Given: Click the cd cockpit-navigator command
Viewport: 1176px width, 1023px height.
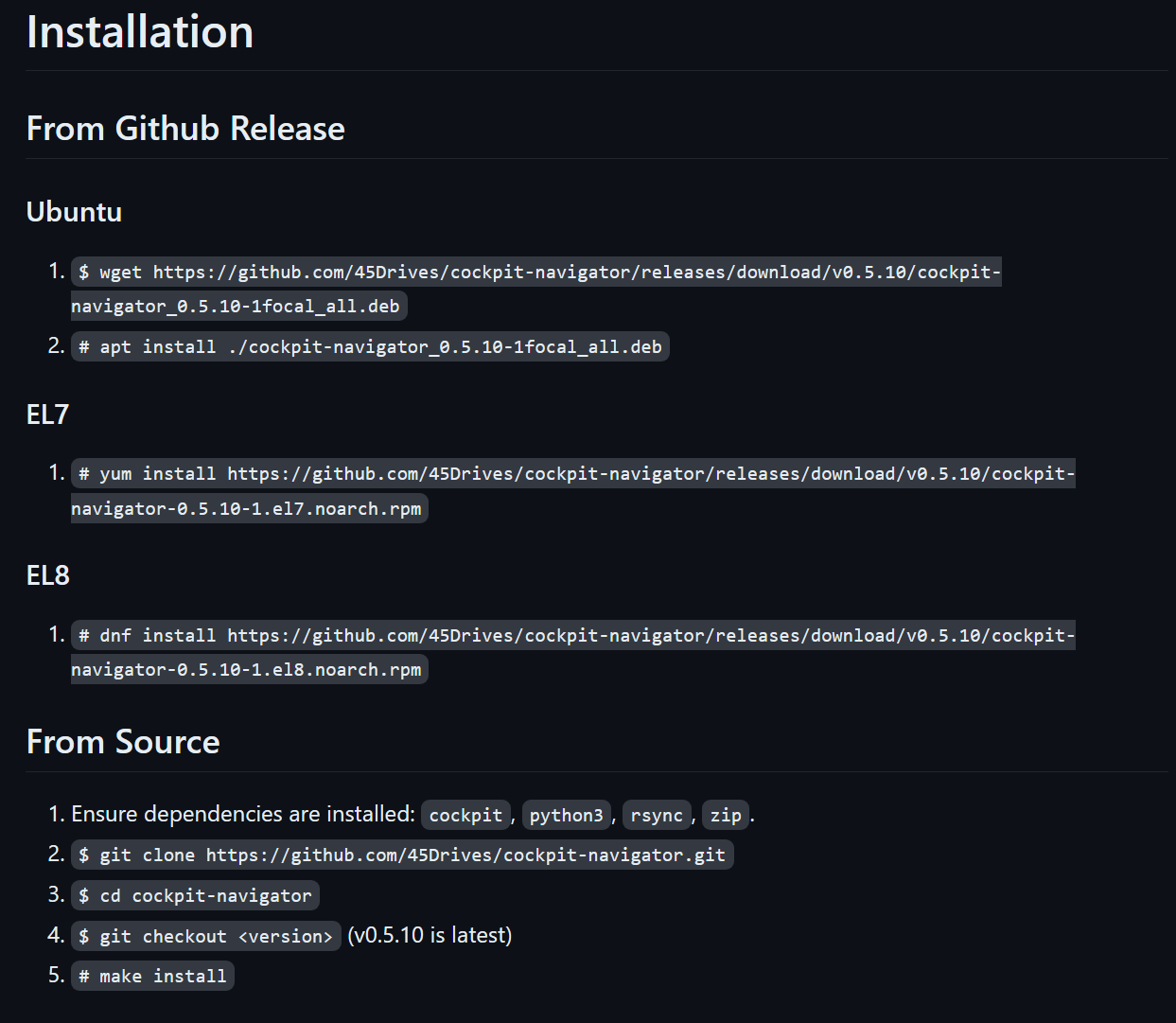Looking at the screenshot, I should tap(195, 895).
